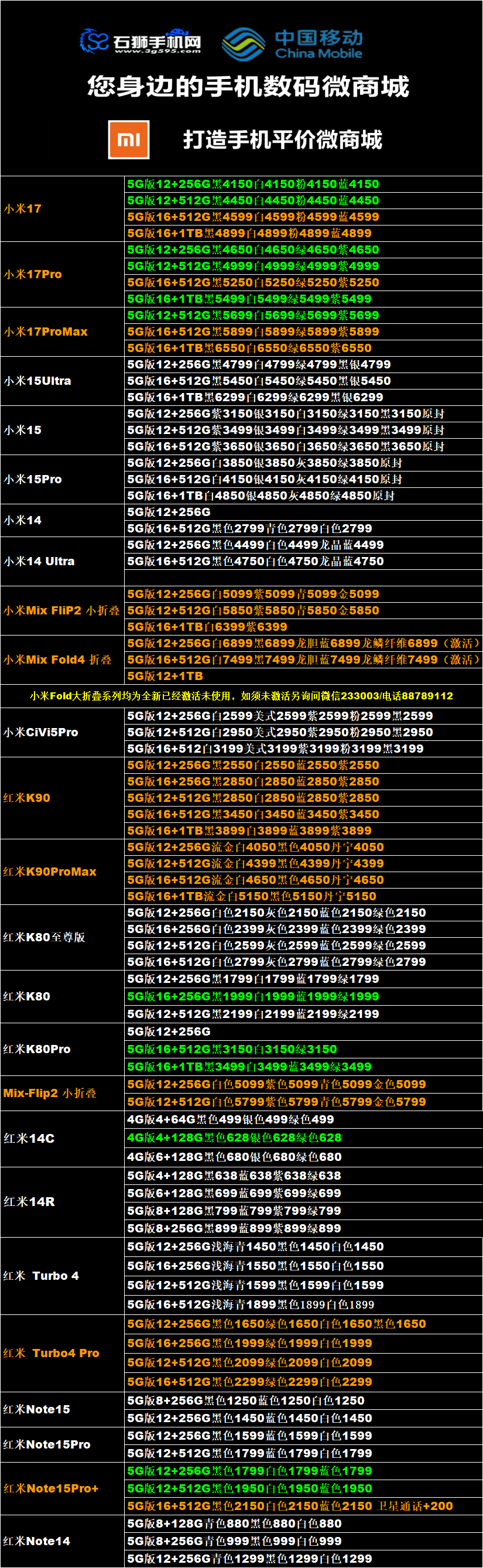This screenshot has width=483, height=1568.
Task: Click the 打造手机平价微商城 slogan
Action: click(283, 140)
